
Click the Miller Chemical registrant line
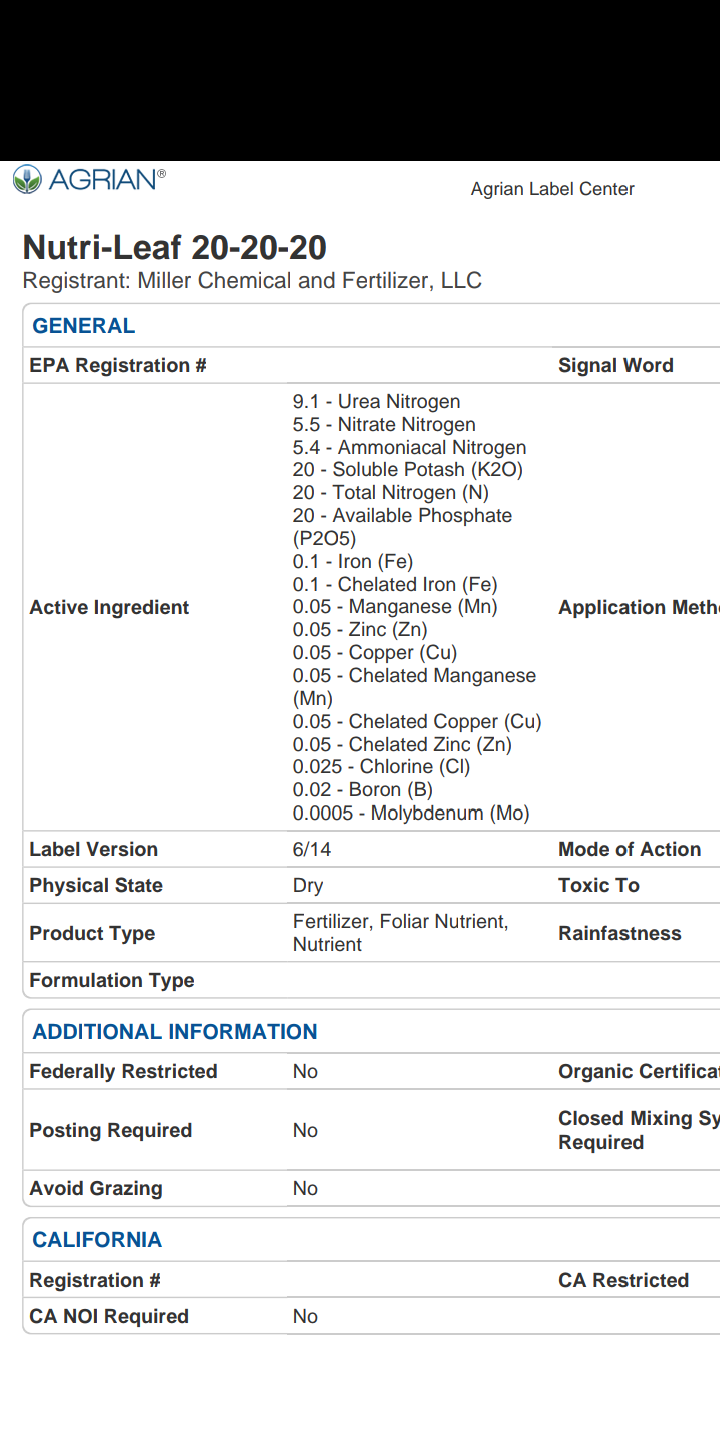coord(252,281)
